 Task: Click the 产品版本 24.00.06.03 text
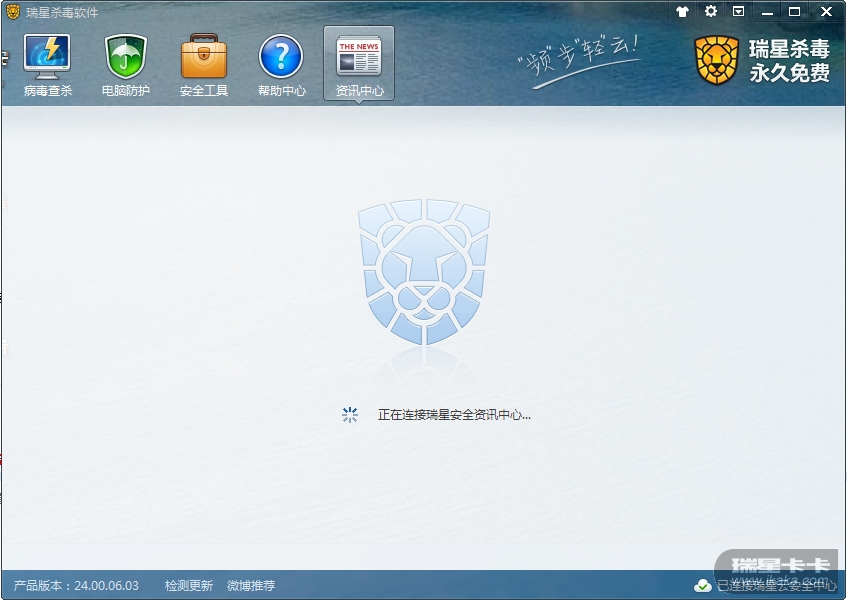(76, 585)
